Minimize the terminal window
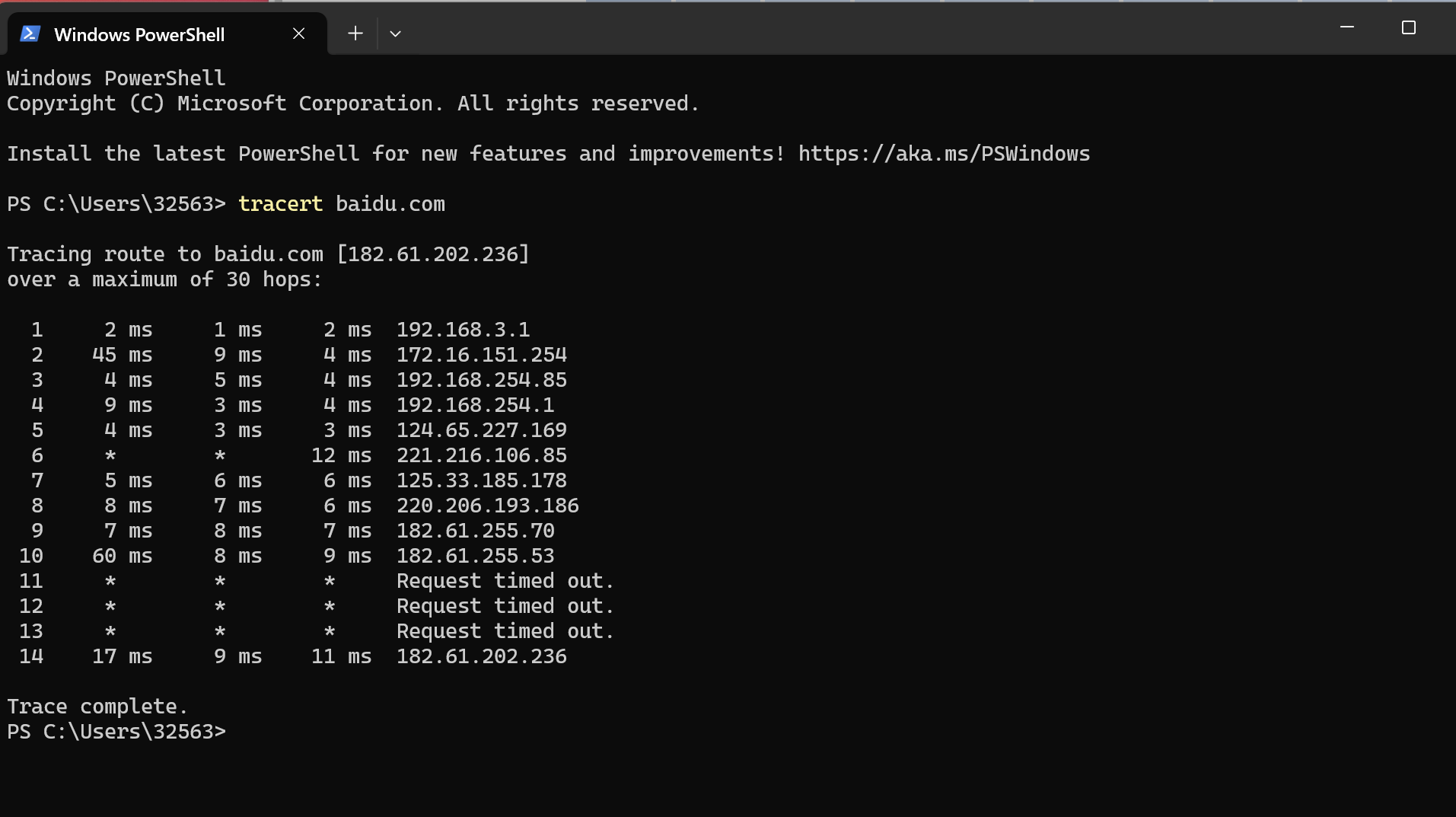Screen dimensions: 1456x817 click(1346, 27)
